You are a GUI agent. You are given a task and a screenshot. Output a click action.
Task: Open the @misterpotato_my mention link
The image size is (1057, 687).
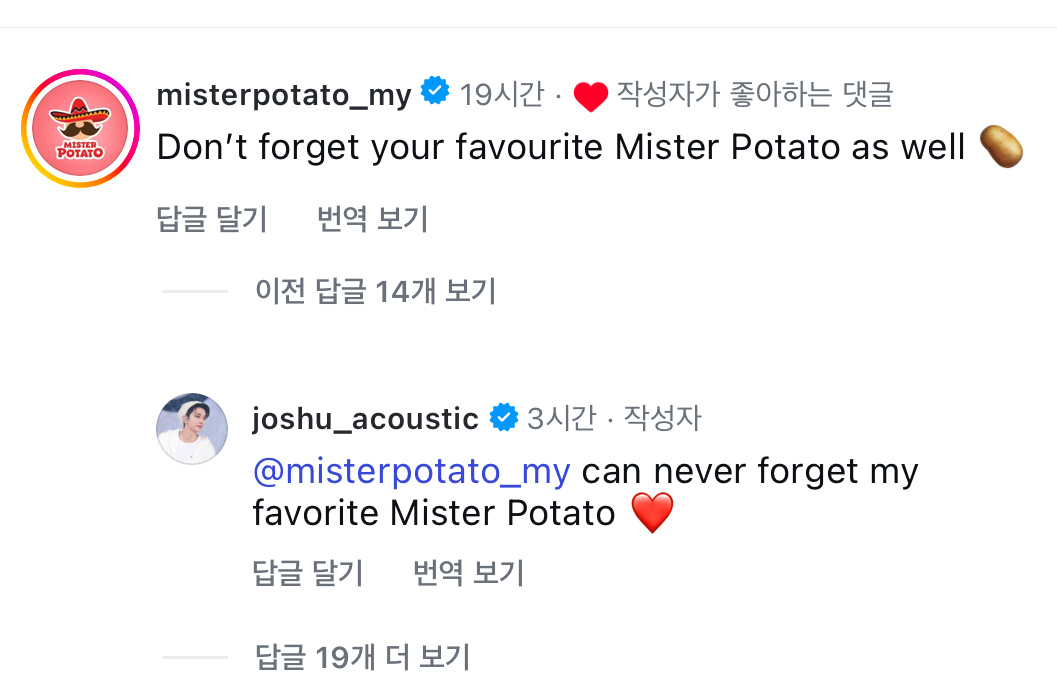coord(411,470)
